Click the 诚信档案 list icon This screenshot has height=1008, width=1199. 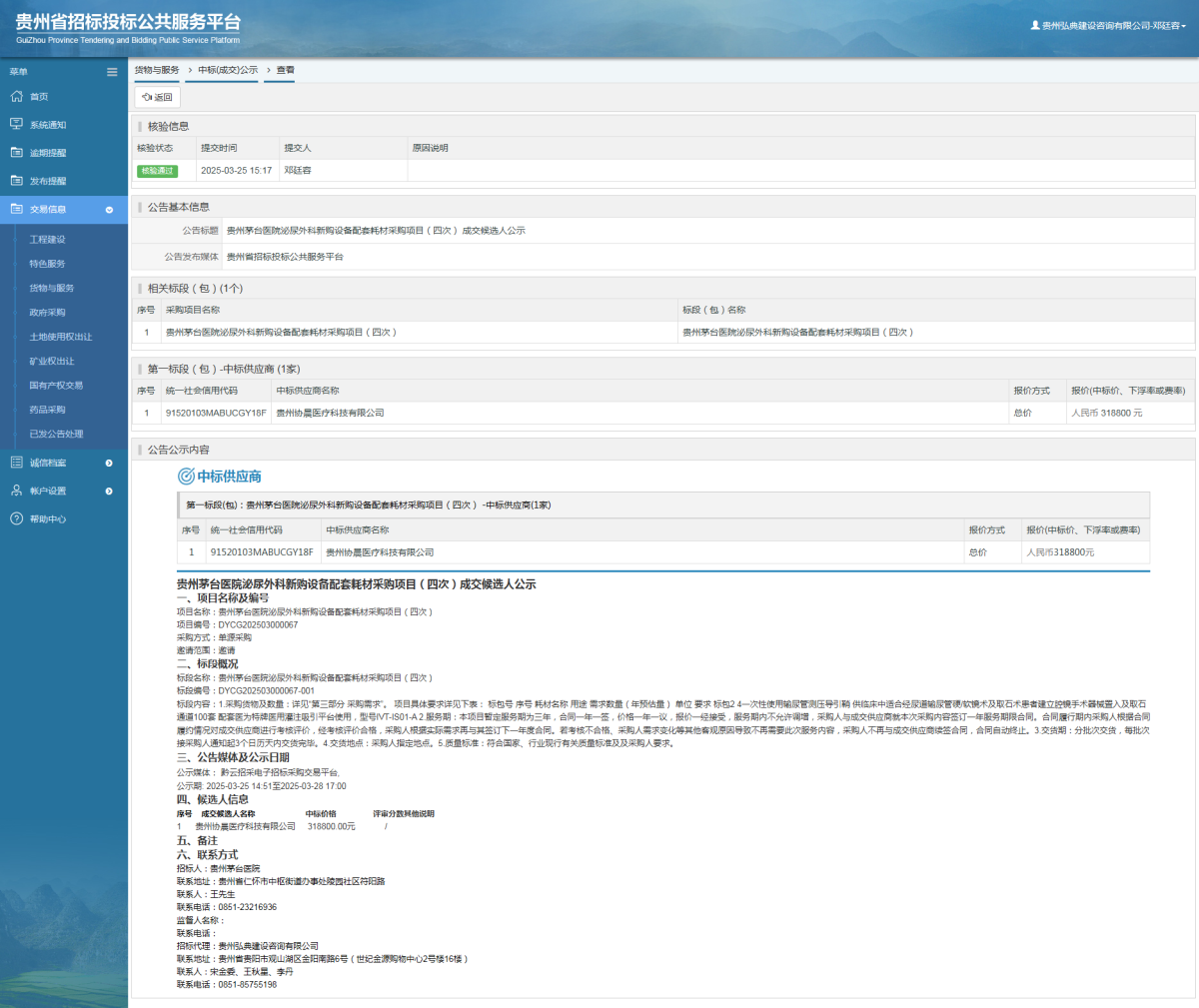[16, 463]
